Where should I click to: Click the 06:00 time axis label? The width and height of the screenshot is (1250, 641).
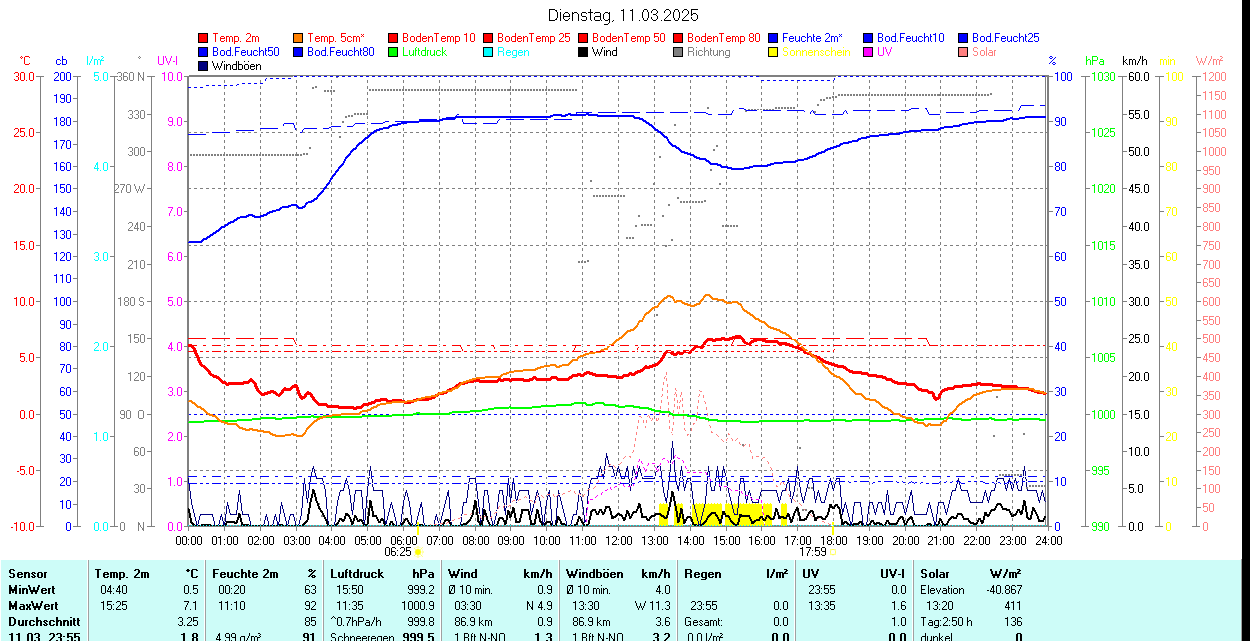click(x=404, y=540)
